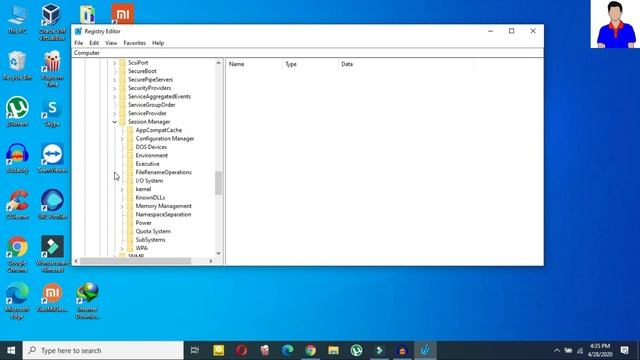This screenshot has width=640, height=360.
Task: Open File Explorer from the taskbar
Action: coord(333,350)
